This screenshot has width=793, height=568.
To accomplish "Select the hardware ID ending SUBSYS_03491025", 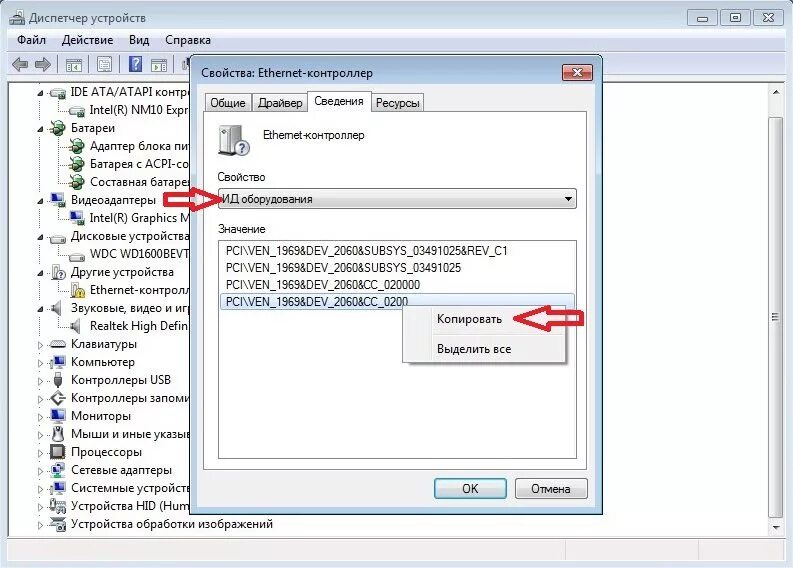I will click(x=343, y=268).
